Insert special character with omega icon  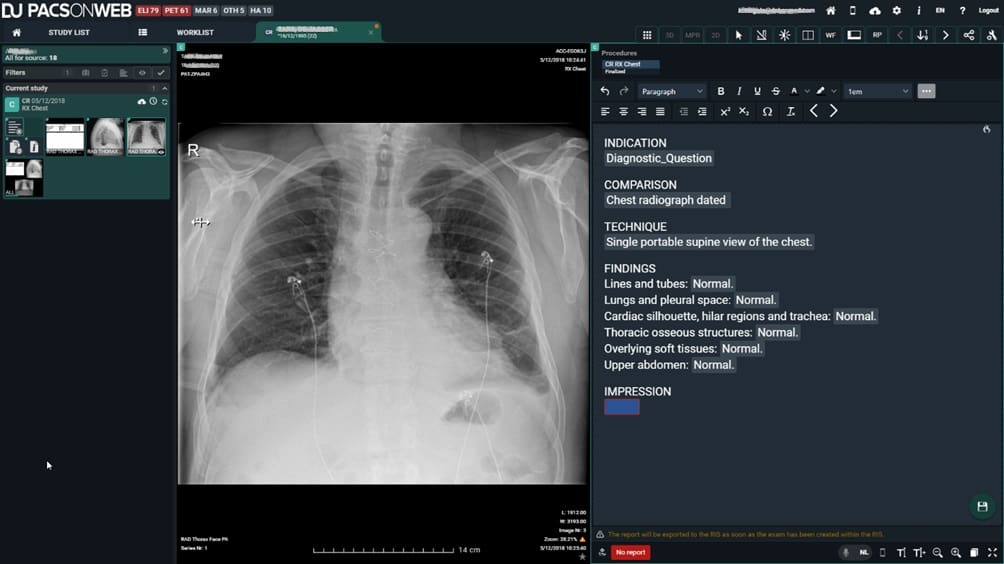(767, 111)
